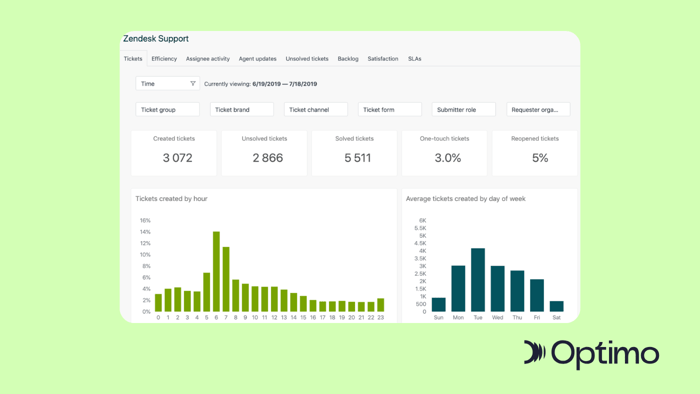Select the Agent updates tab

[257, 58]
